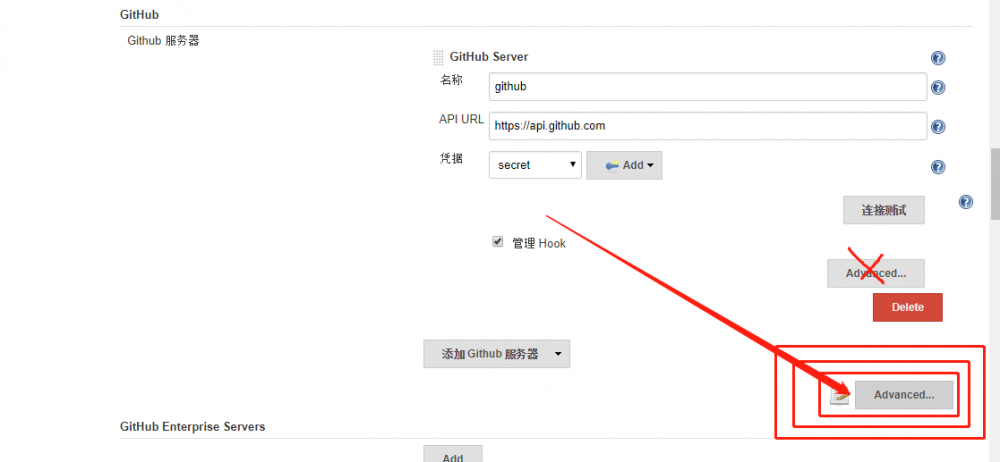Click the API URL label

[461, 119]
